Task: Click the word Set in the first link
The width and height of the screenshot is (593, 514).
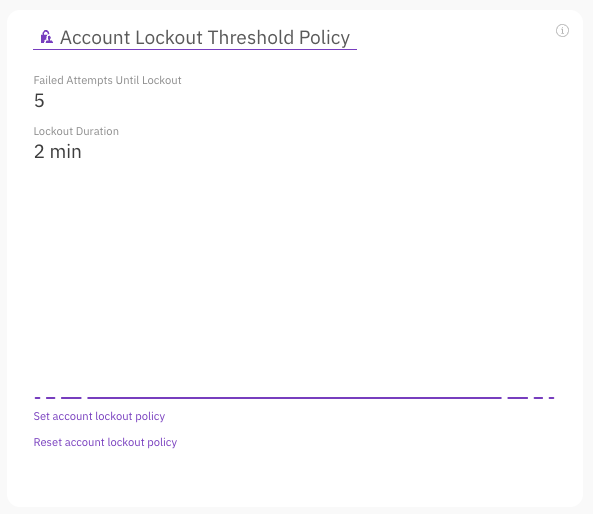Action: (x=41, y=416)
